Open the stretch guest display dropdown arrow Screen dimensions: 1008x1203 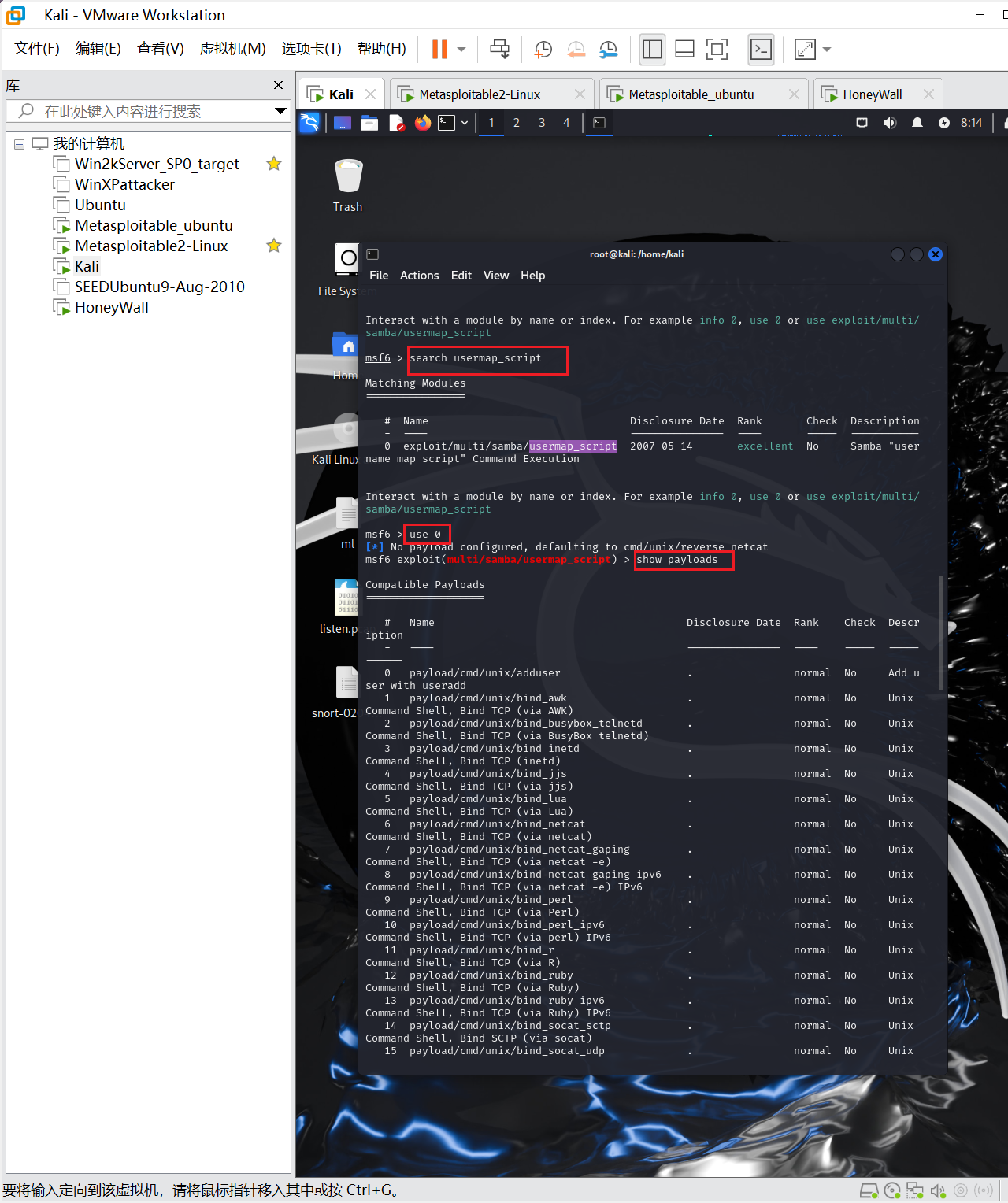pos(827,49)
